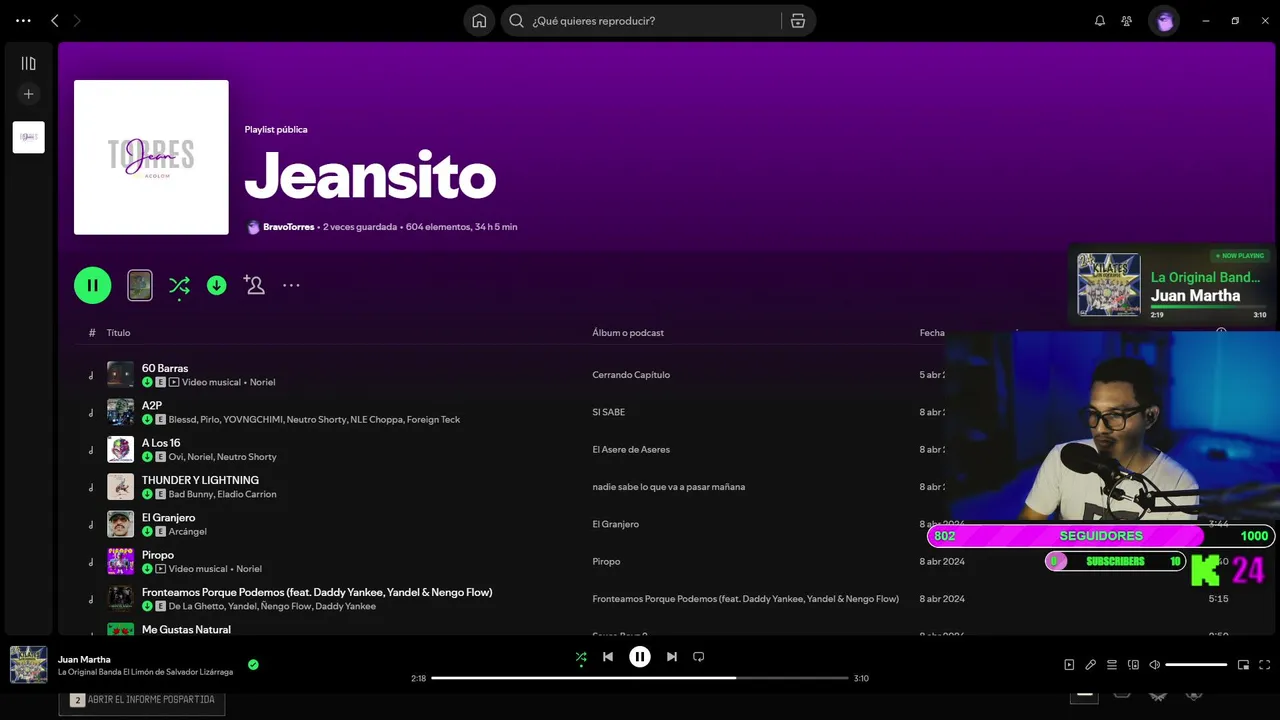This screenshot has width=1280, height=720.
Task: Click the Jeansito playlist cover image
Action: coord(151,157)
